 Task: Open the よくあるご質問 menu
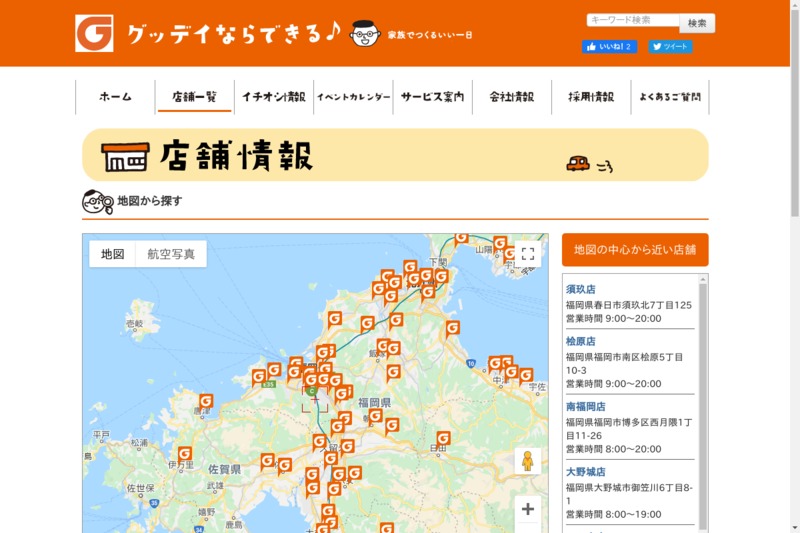(670, 97)
